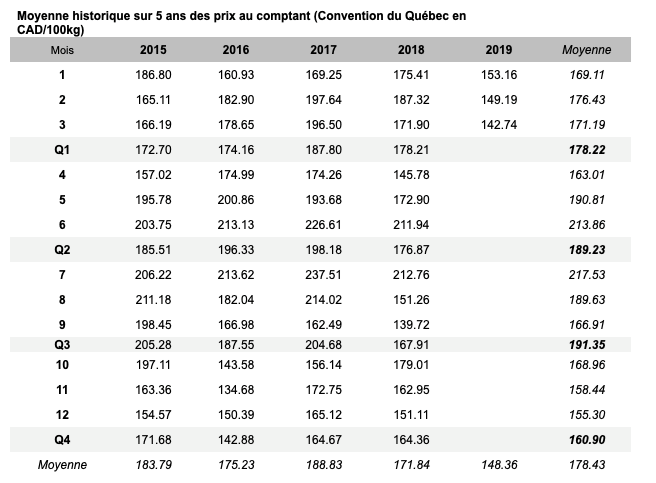Click the 2019 average value 148.36
The height and width of the screenshot is (483, 656).
(x=498, y=465)
